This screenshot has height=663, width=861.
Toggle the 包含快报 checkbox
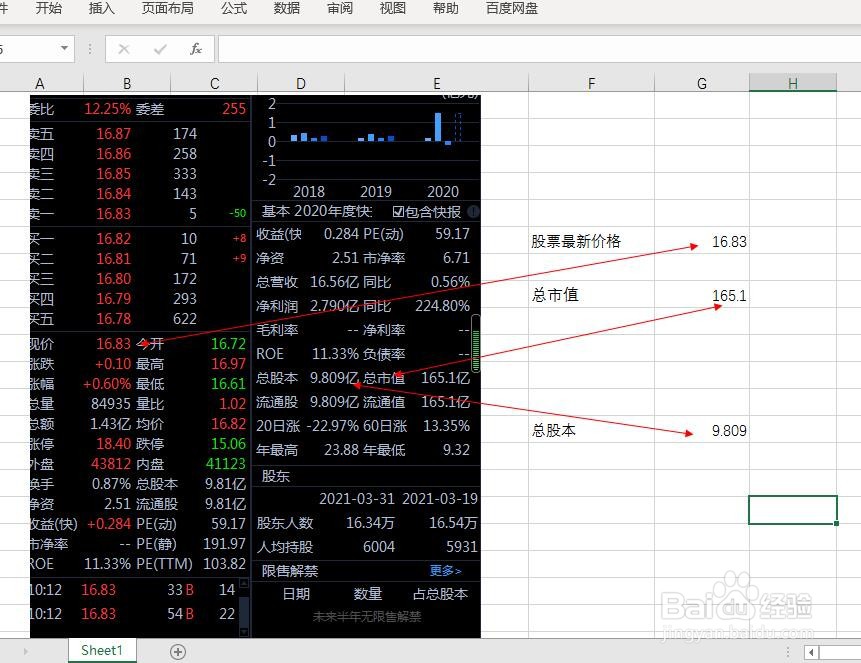(398, 212)
